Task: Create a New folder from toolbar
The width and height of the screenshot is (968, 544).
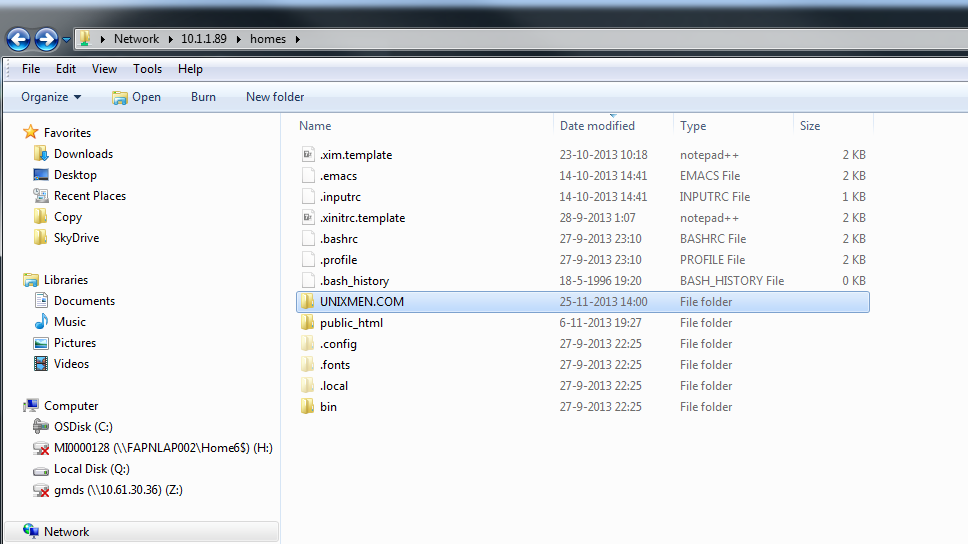Action: (x=275, y=97)
